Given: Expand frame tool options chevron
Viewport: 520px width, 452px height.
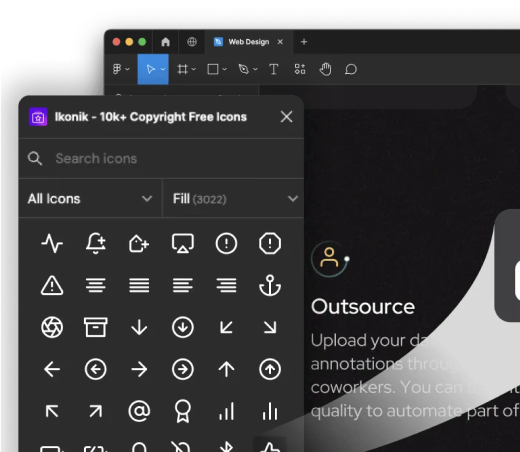Looking at the screenshot, I should 194,69.
